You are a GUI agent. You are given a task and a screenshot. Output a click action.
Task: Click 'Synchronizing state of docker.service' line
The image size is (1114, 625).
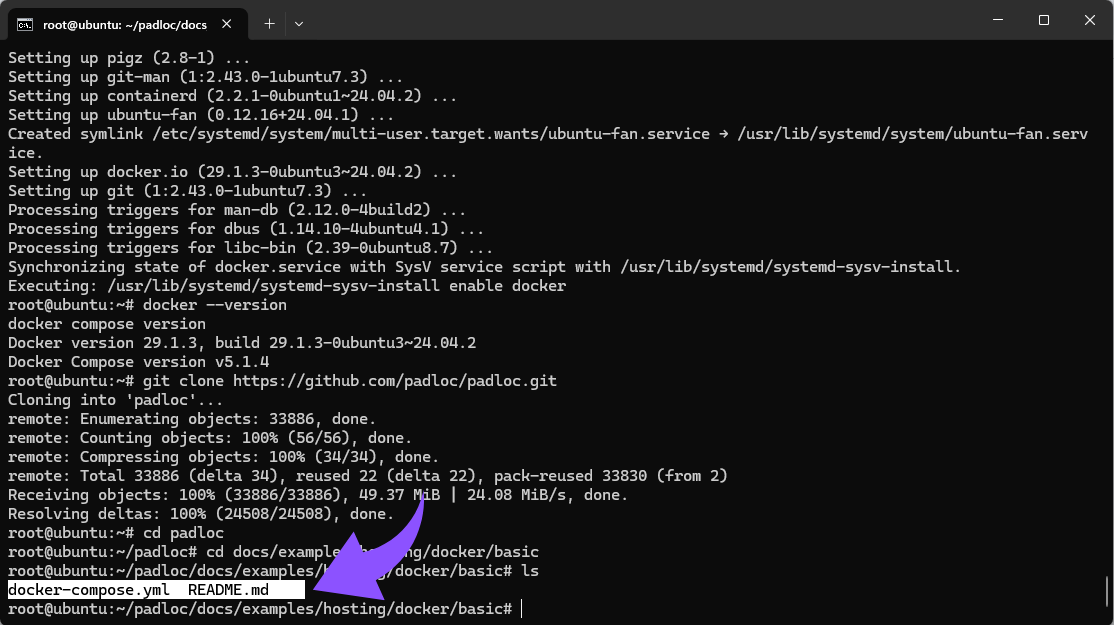[x=485, y=267]
